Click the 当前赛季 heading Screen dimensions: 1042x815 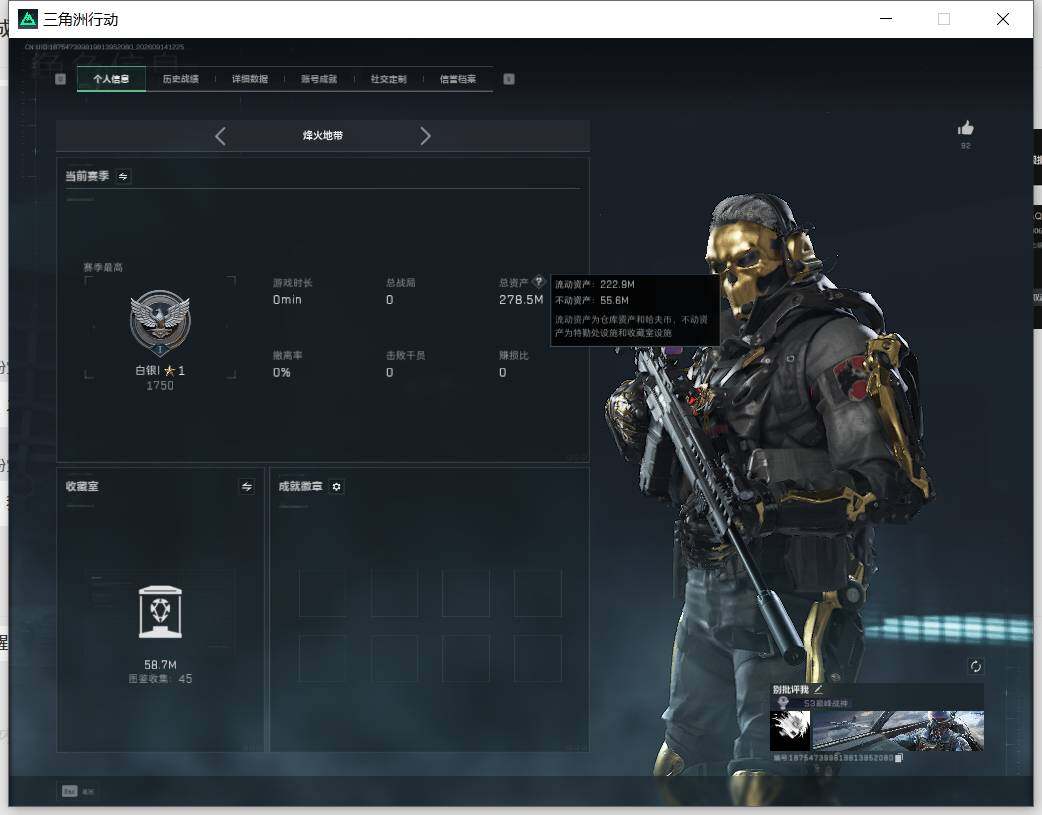point(87,176)
